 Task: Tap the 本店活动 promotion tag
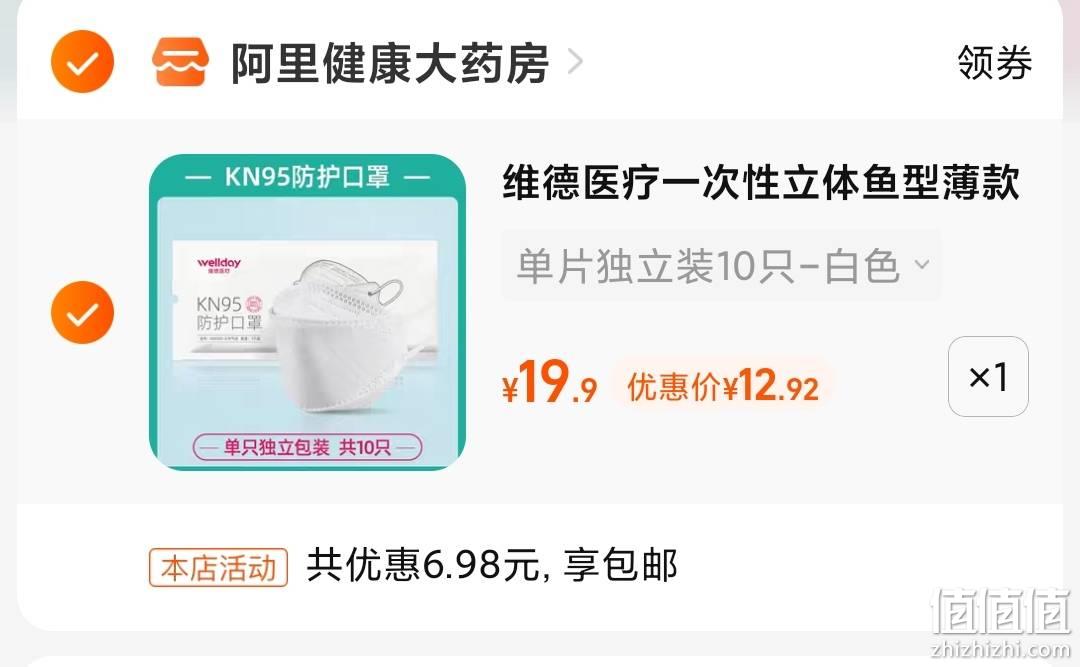[218, 568]
